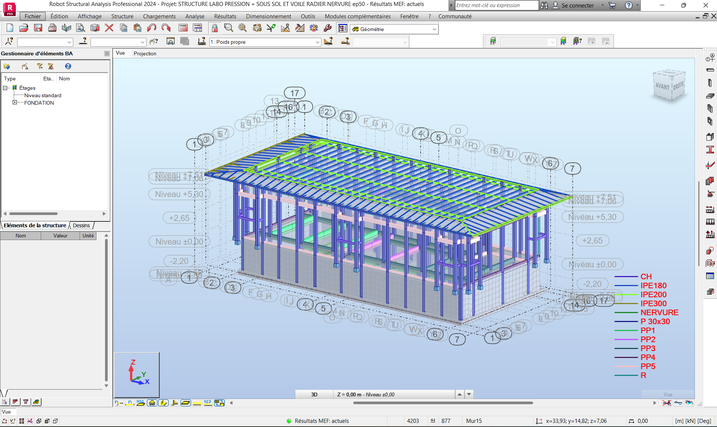
Task: Open the Chargements menu
Action: tap(158, 17)
